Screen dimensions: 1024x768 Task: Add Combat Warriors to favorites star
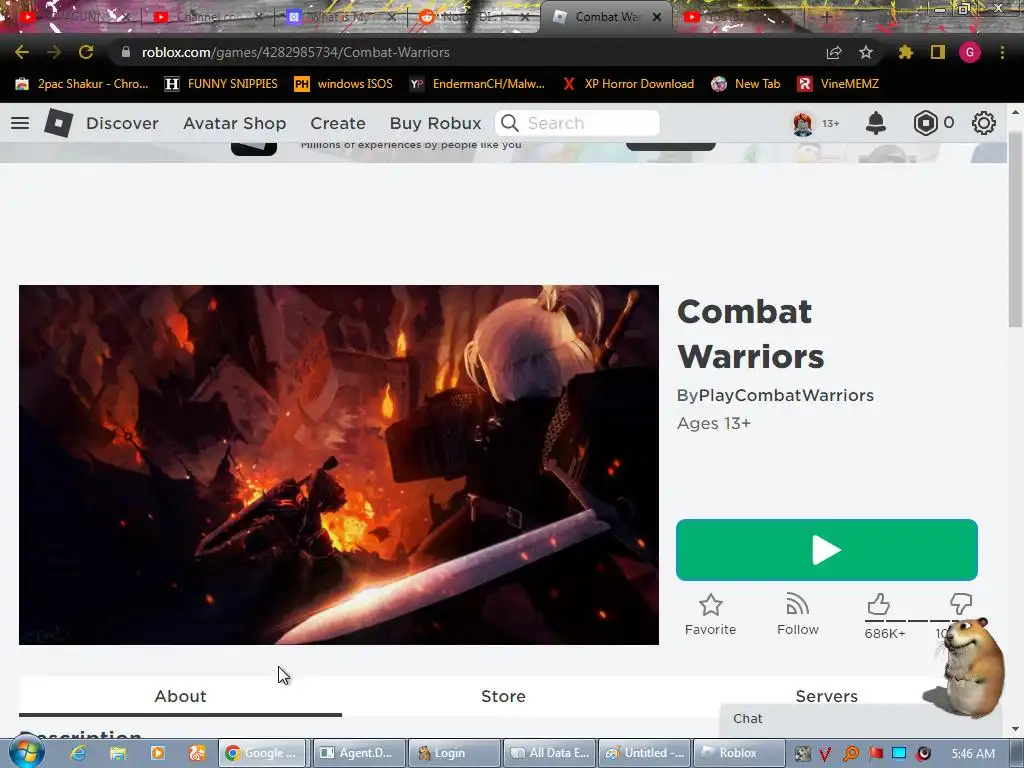(711, 605)
